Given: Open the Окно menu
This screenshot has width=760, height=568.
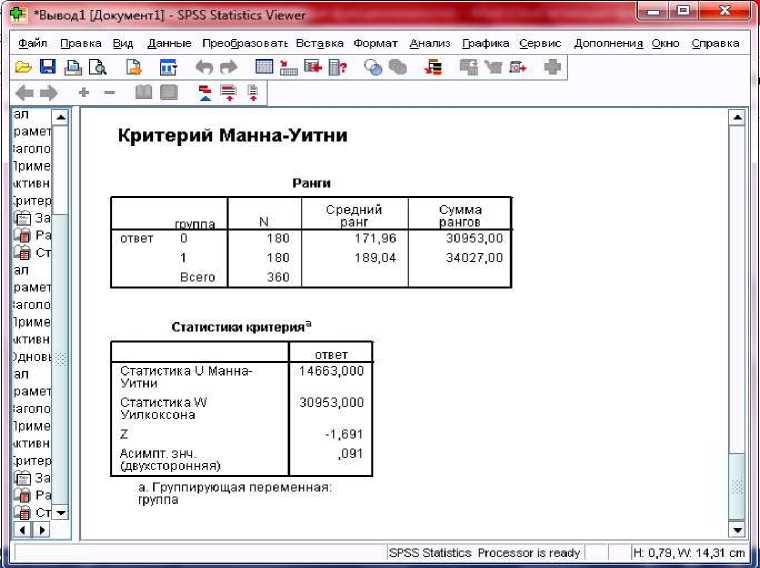Looking at the screenshot, I should click(665, 43).
